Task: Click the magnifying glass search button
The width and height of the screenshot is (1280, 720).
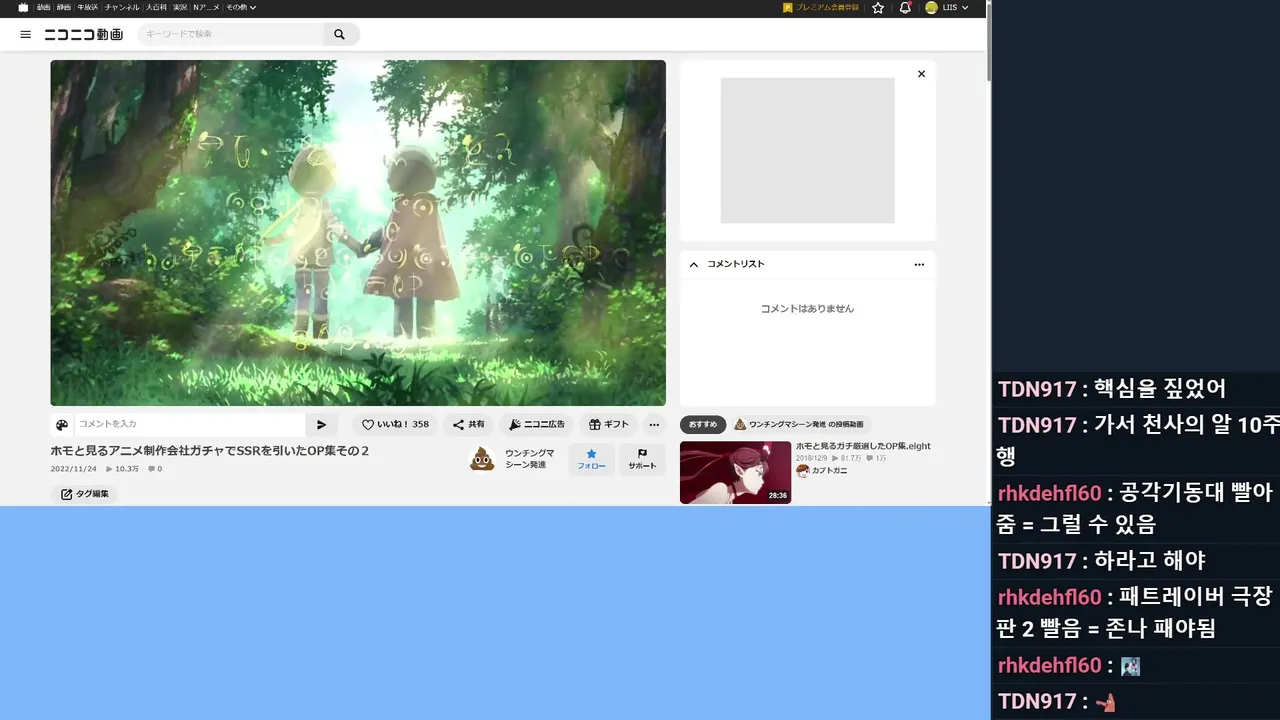Action: click(x=340, y=34)
